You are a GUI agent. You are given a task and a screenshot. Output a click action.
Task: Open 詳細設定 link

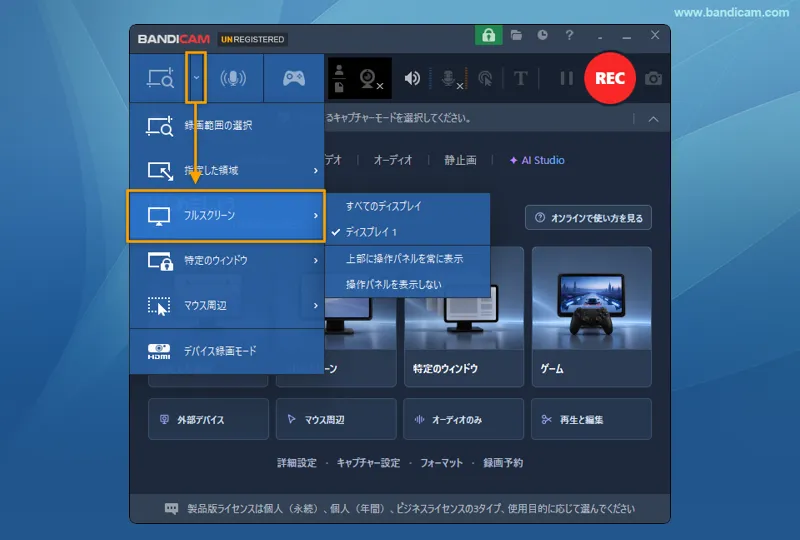coord(296,463)
